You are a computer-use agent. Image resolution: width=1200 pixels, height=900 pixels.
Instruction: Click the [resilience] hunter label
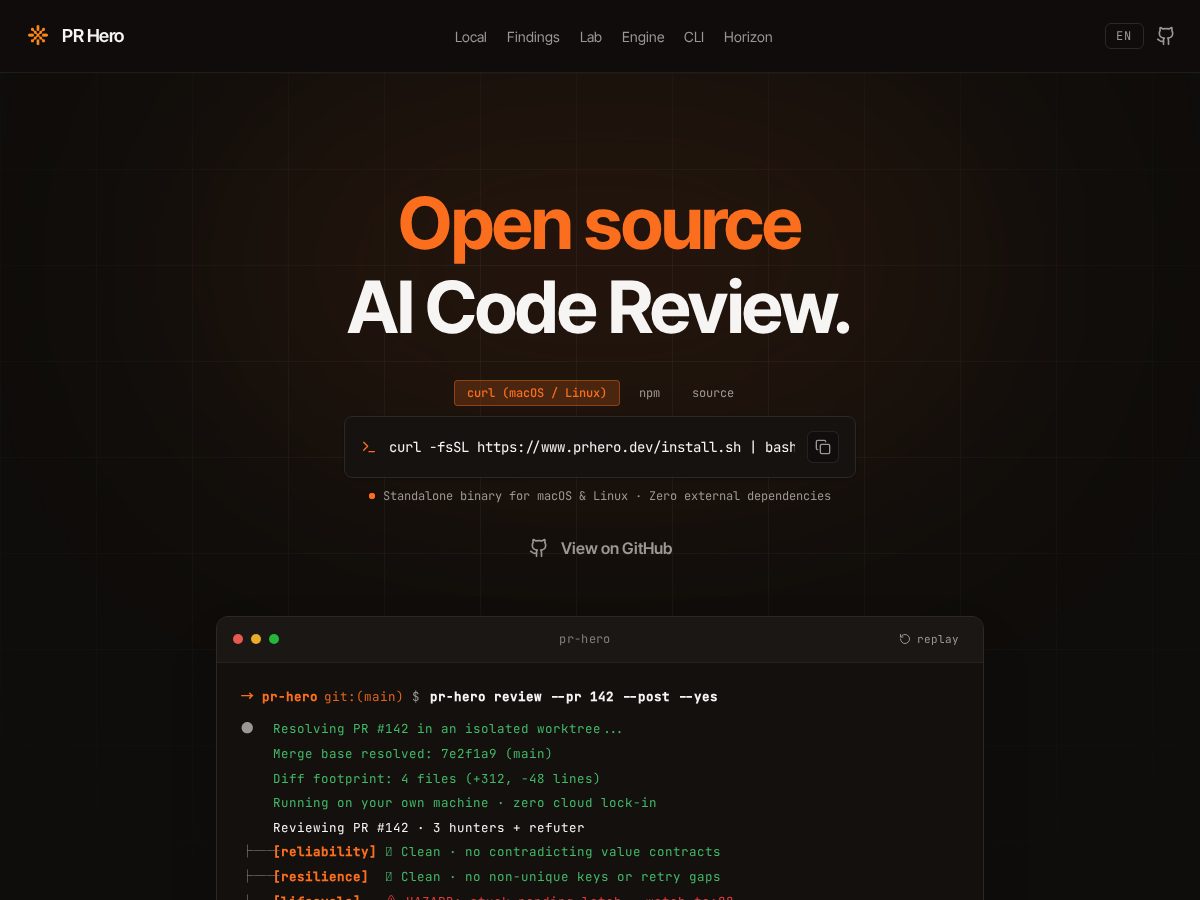(x=321, y=877)
